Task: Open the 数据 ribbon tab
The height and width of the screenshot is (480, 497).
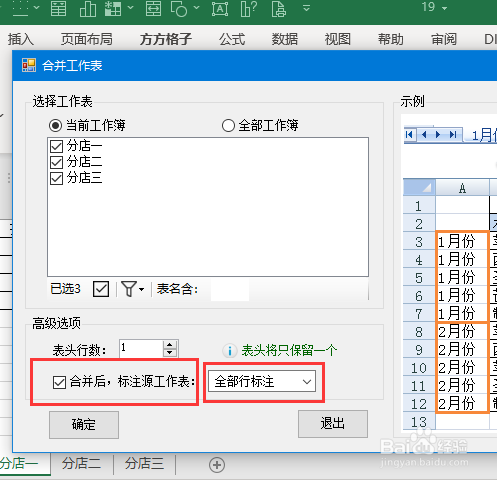Action: (x=285, y=39)
